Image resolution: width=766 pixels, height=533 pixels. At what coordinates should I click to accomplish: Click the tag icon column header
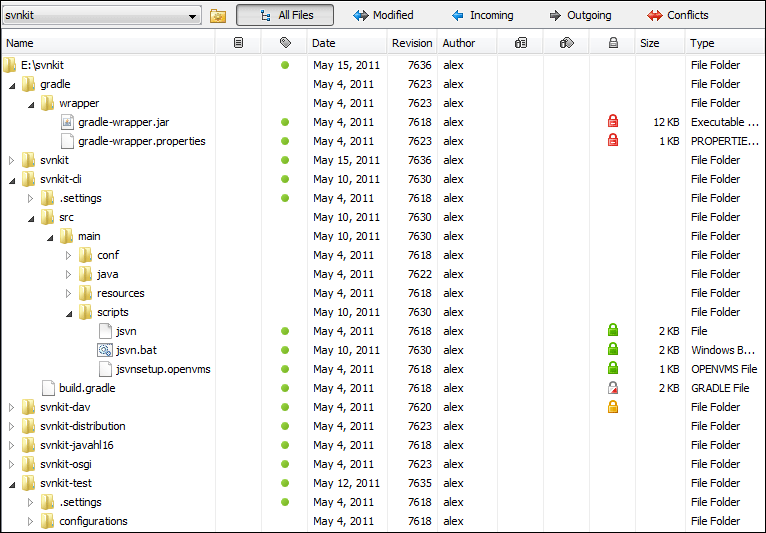point(285,43)
